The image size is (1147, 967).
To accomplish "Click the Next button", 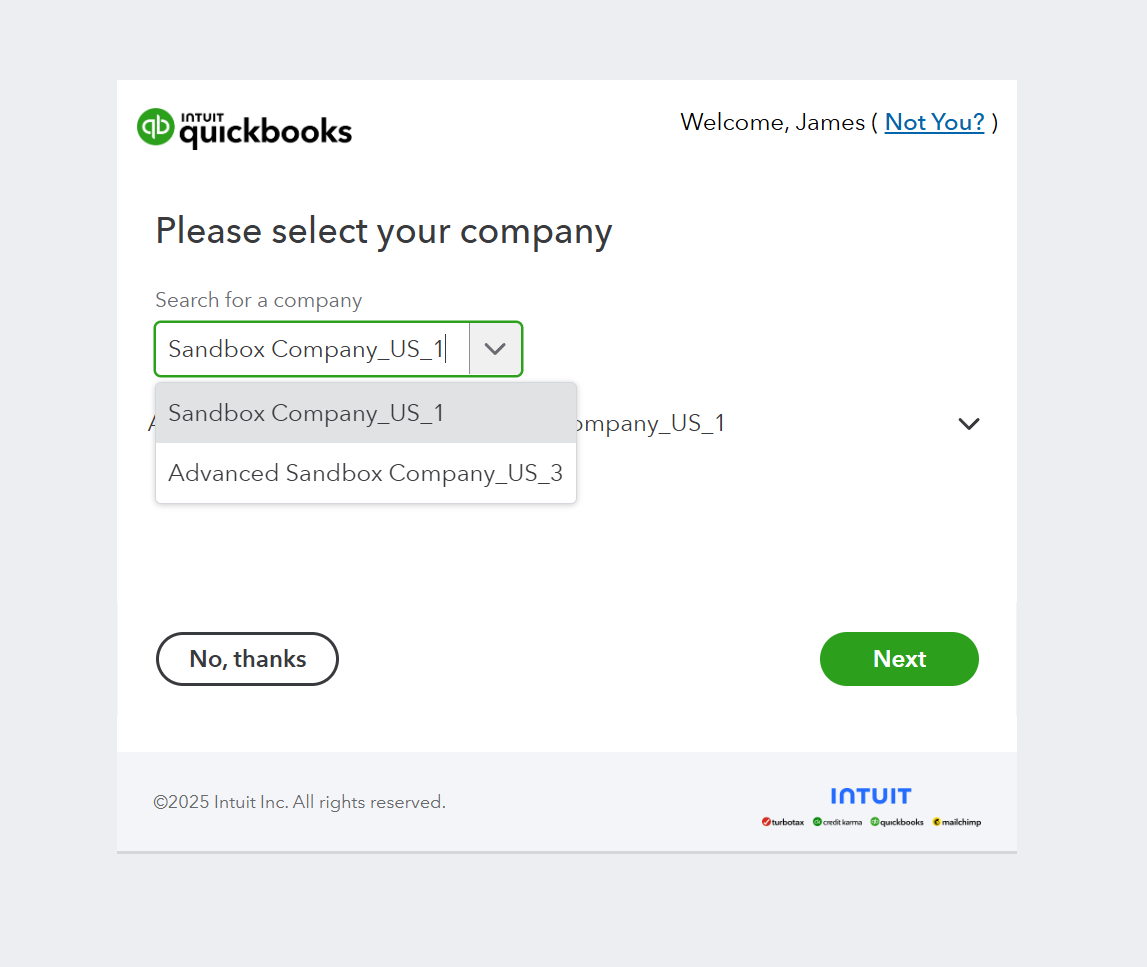I will coord(899,659).
